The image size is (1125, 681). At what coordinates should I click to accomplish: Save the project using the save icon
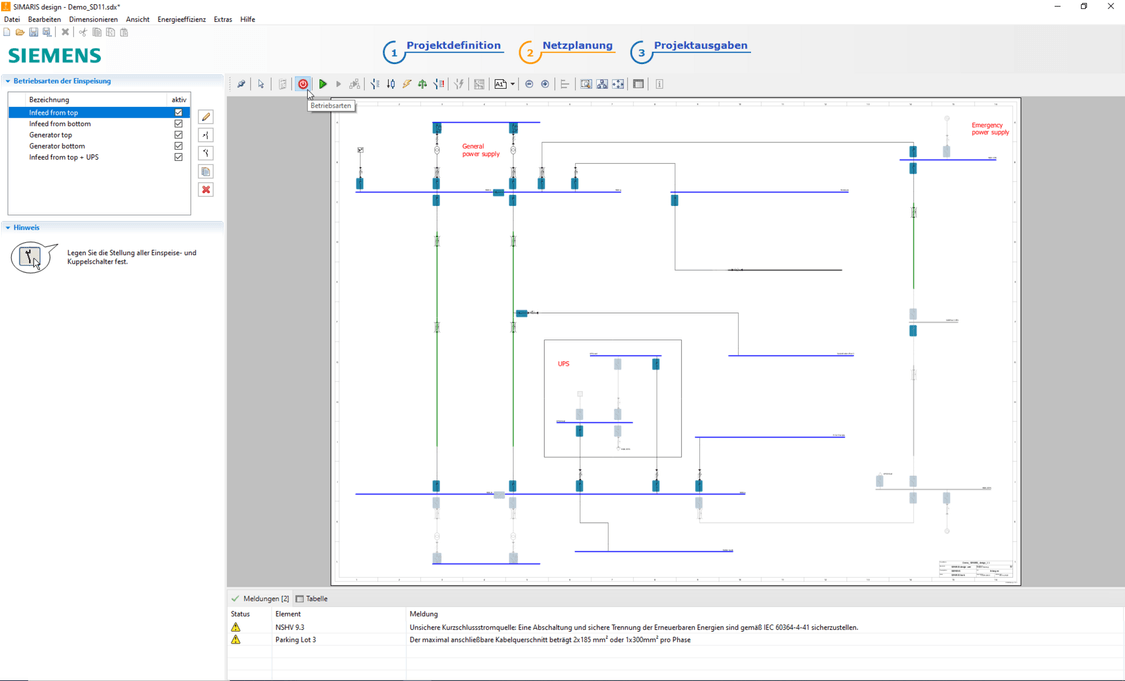(33, 32)
